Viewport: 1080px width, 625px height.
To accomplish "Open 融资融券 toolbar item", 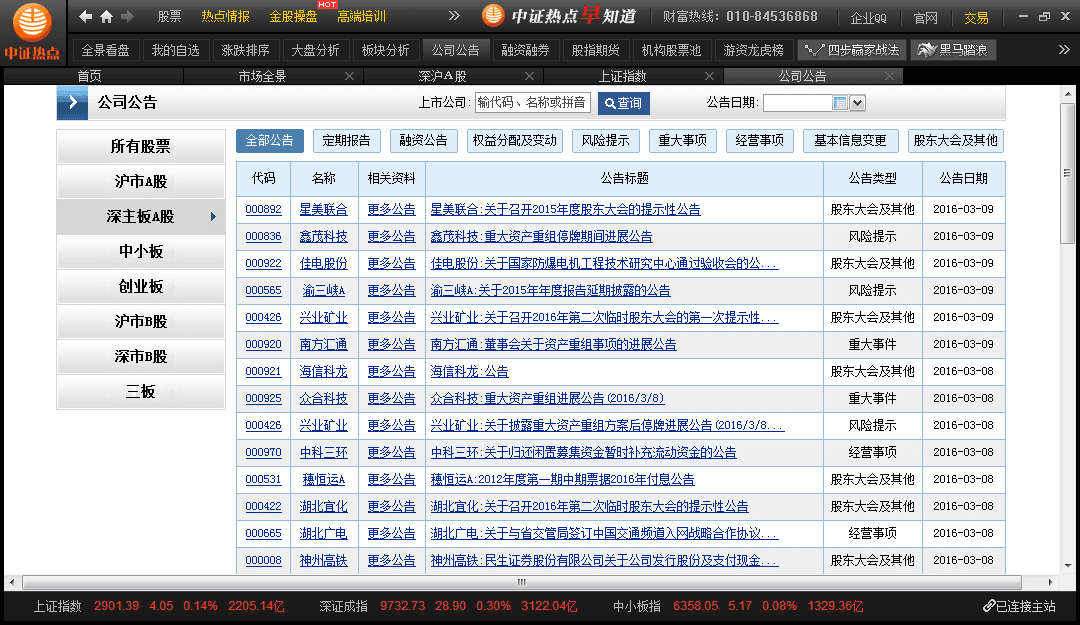I will pos(526,50).
